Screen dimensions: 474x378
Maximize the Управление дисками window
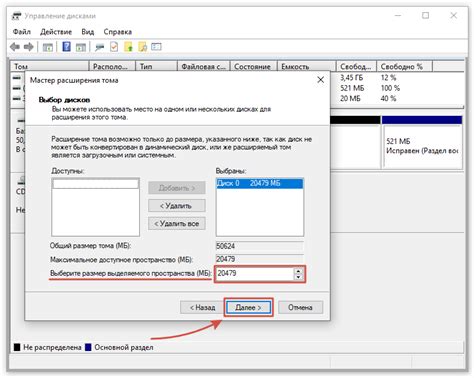pyautogui.click(x=426, y=15)
